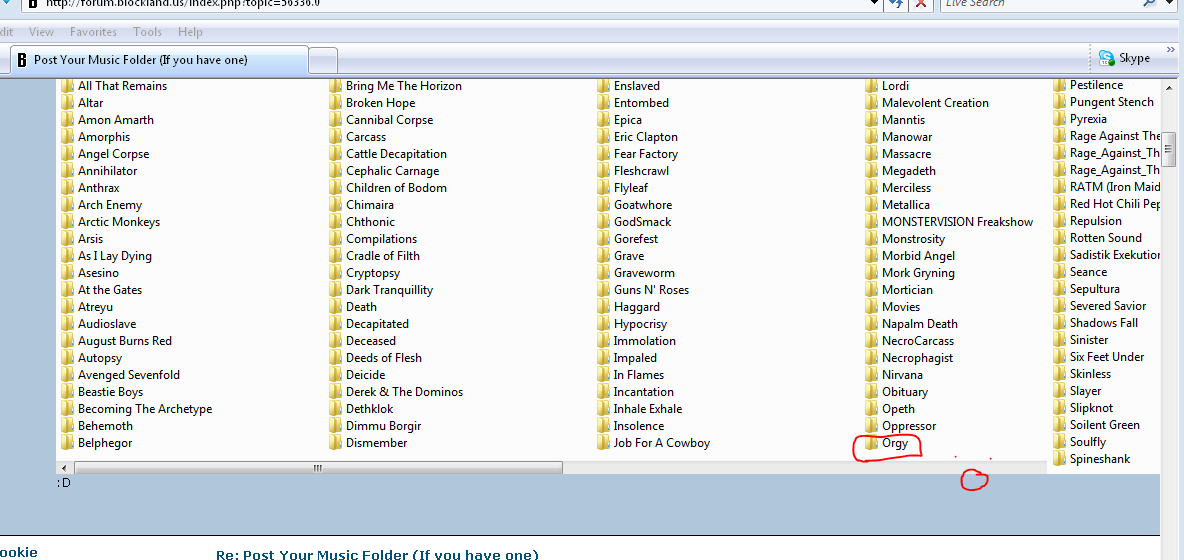Open the Favorites menu
This screenshot has width=1184, height=560.
(x=93, y=32)
